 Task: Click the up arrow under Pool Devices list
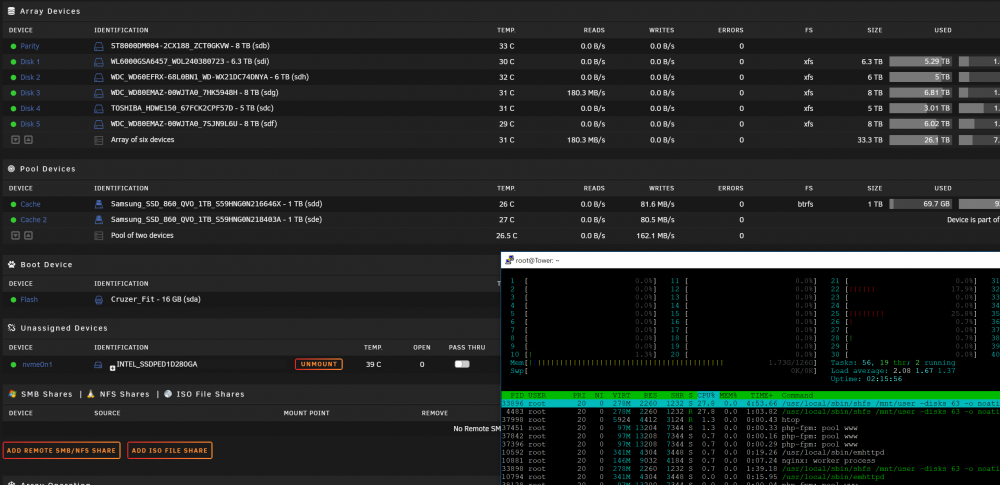pyautogui.click(x=28, y=235)
